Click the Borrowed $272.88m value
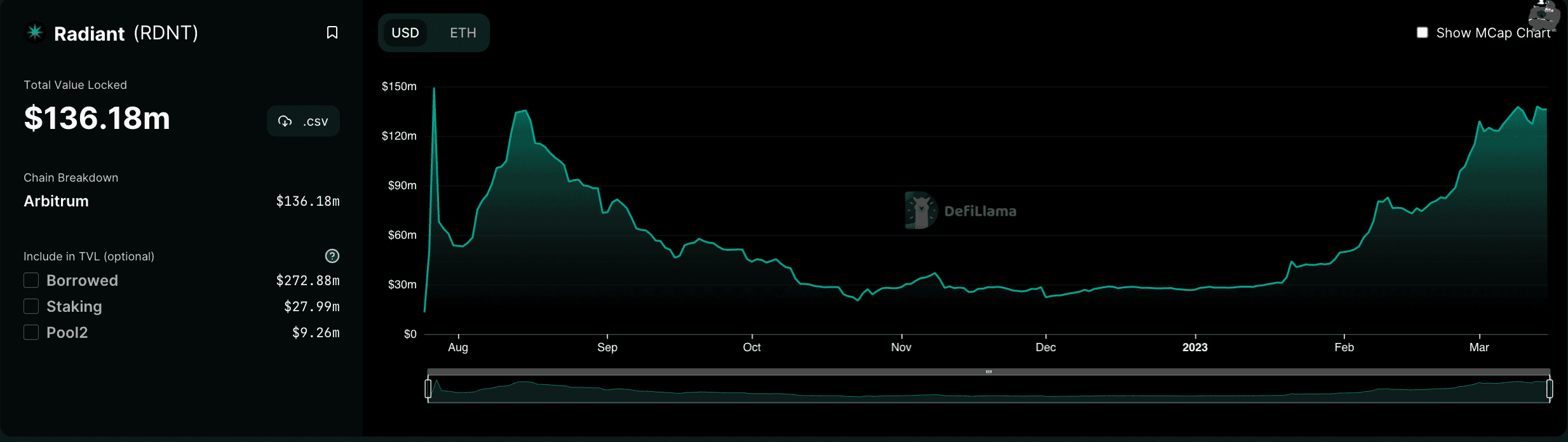The height and width of the screenshot is (442, 1568). [308, 280]
